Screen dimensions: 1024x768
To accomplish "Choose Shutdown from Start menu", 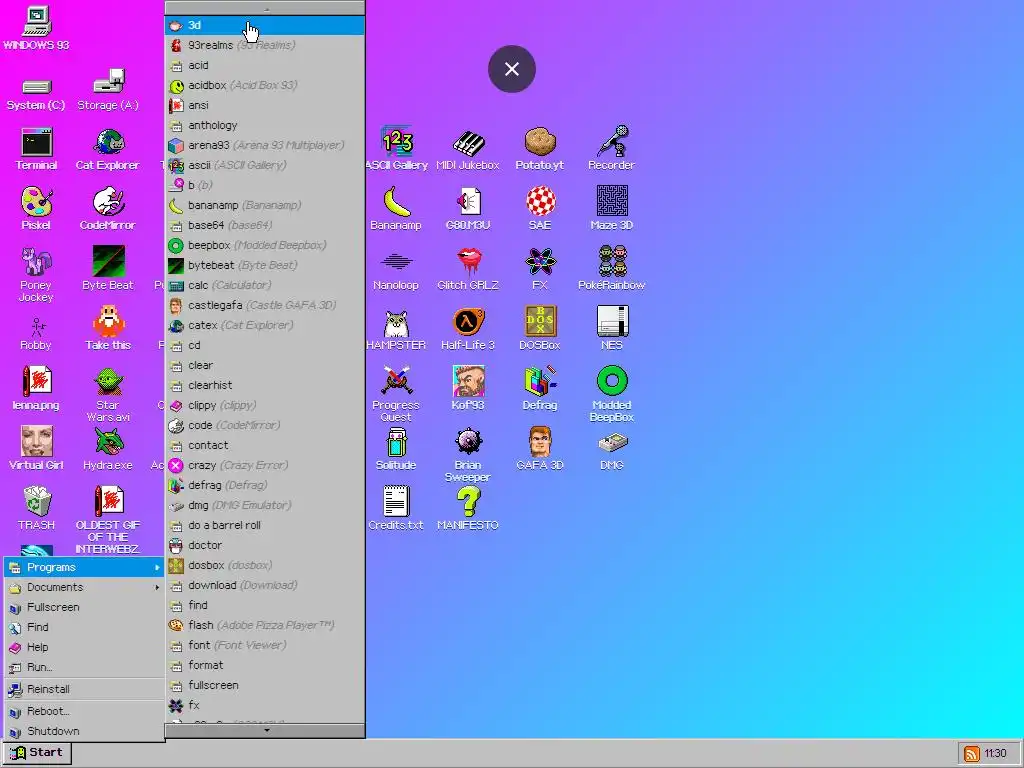I will 85,731.
